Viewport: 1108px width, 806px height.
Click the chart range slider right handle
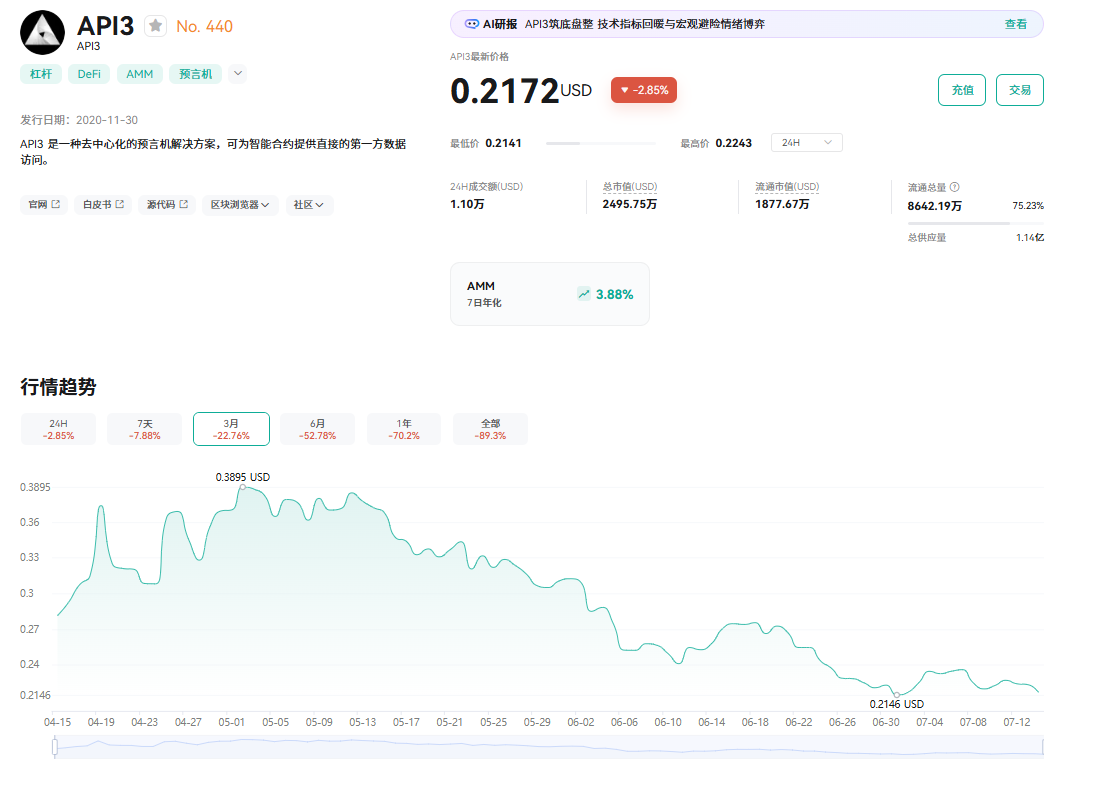point(1043,747)
